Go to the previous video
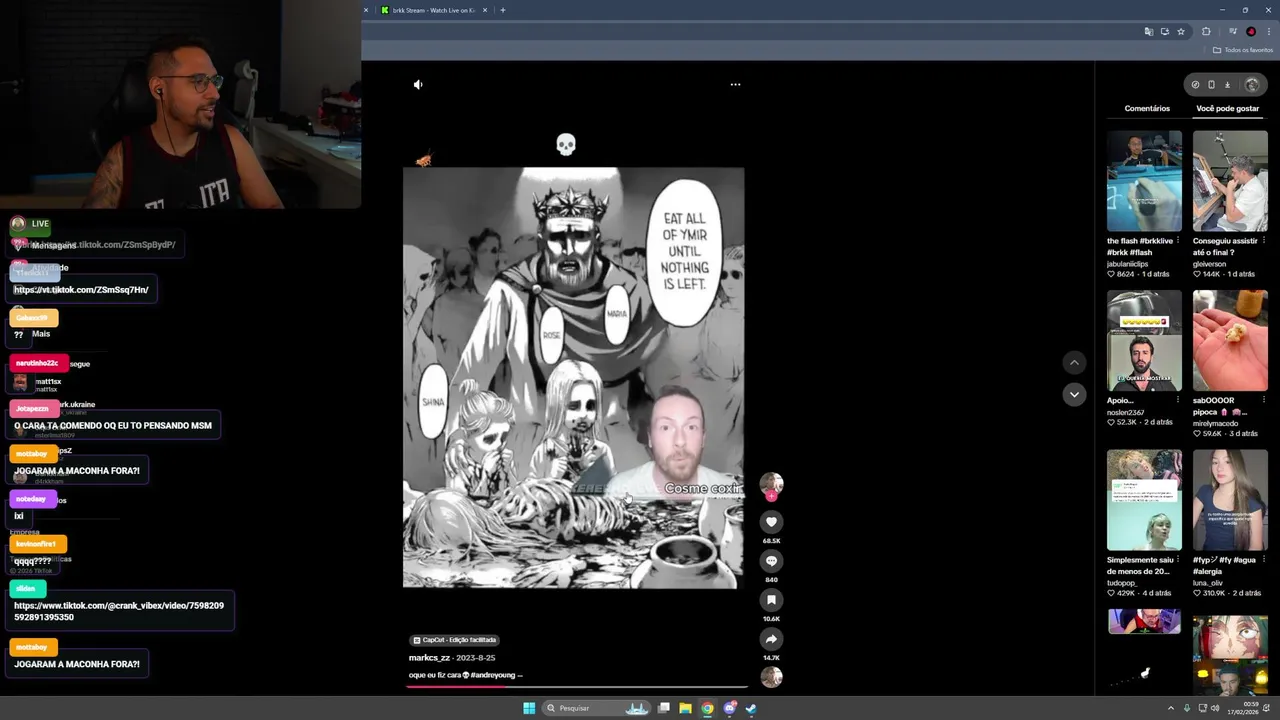 coord(1074,363)
